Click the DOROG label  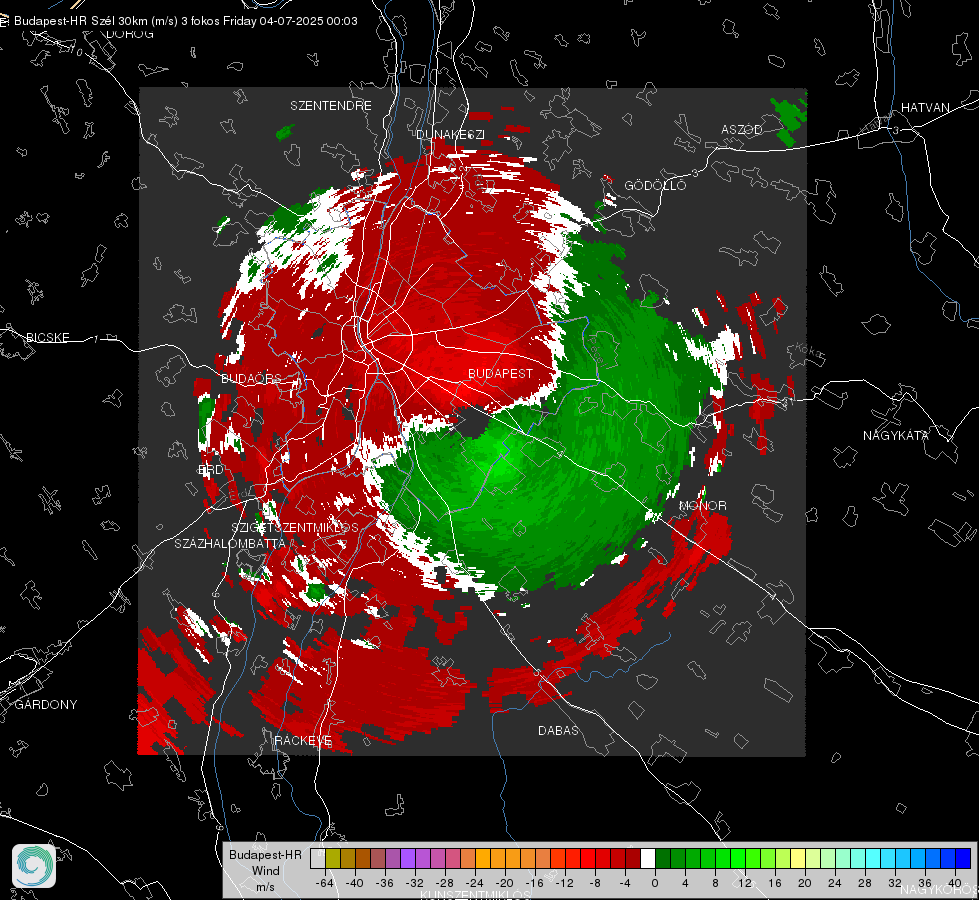130,34
